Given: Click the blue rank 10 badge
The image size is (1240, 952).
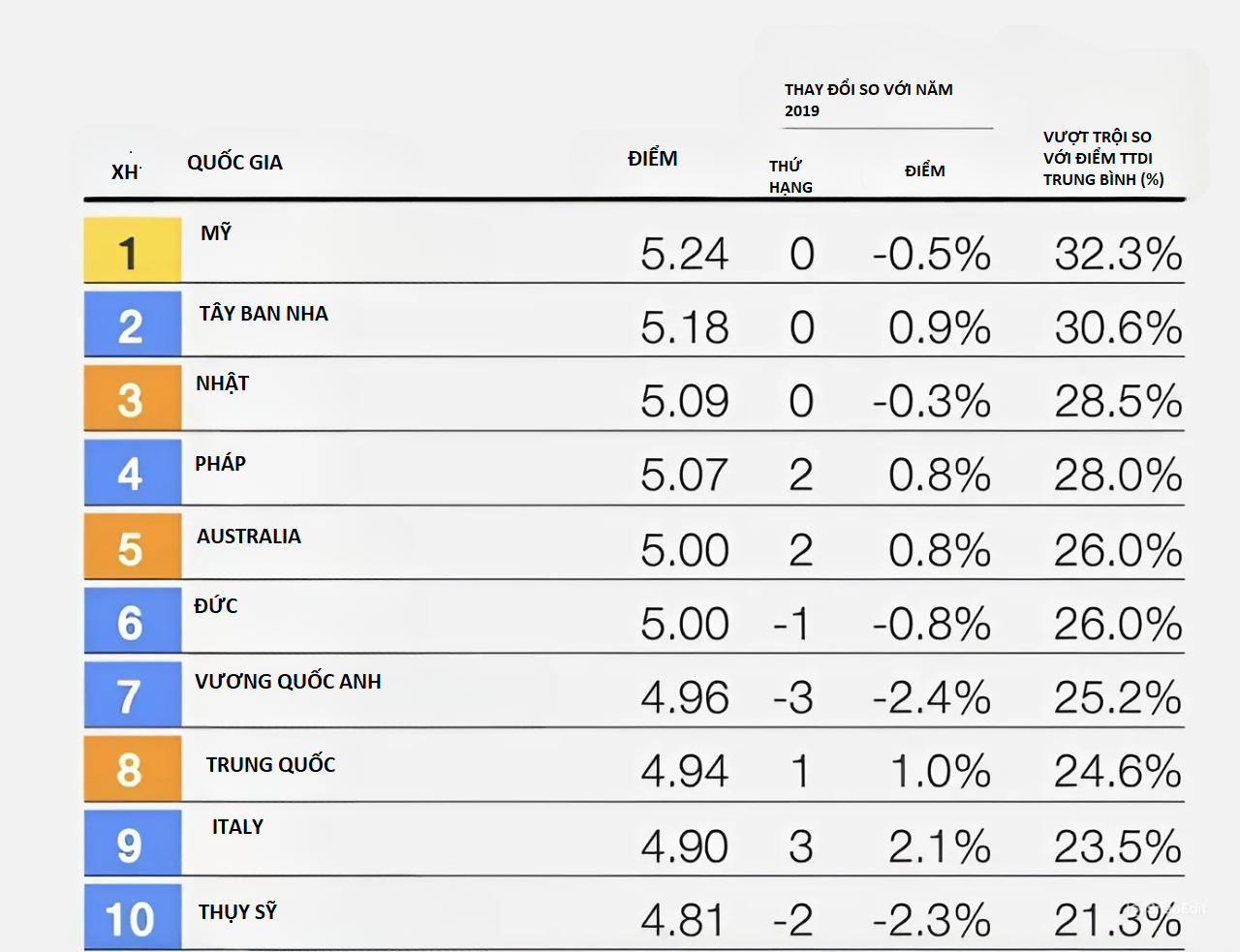Looking at the screenshot, I should pyautogui.click(x=132, y=917).
